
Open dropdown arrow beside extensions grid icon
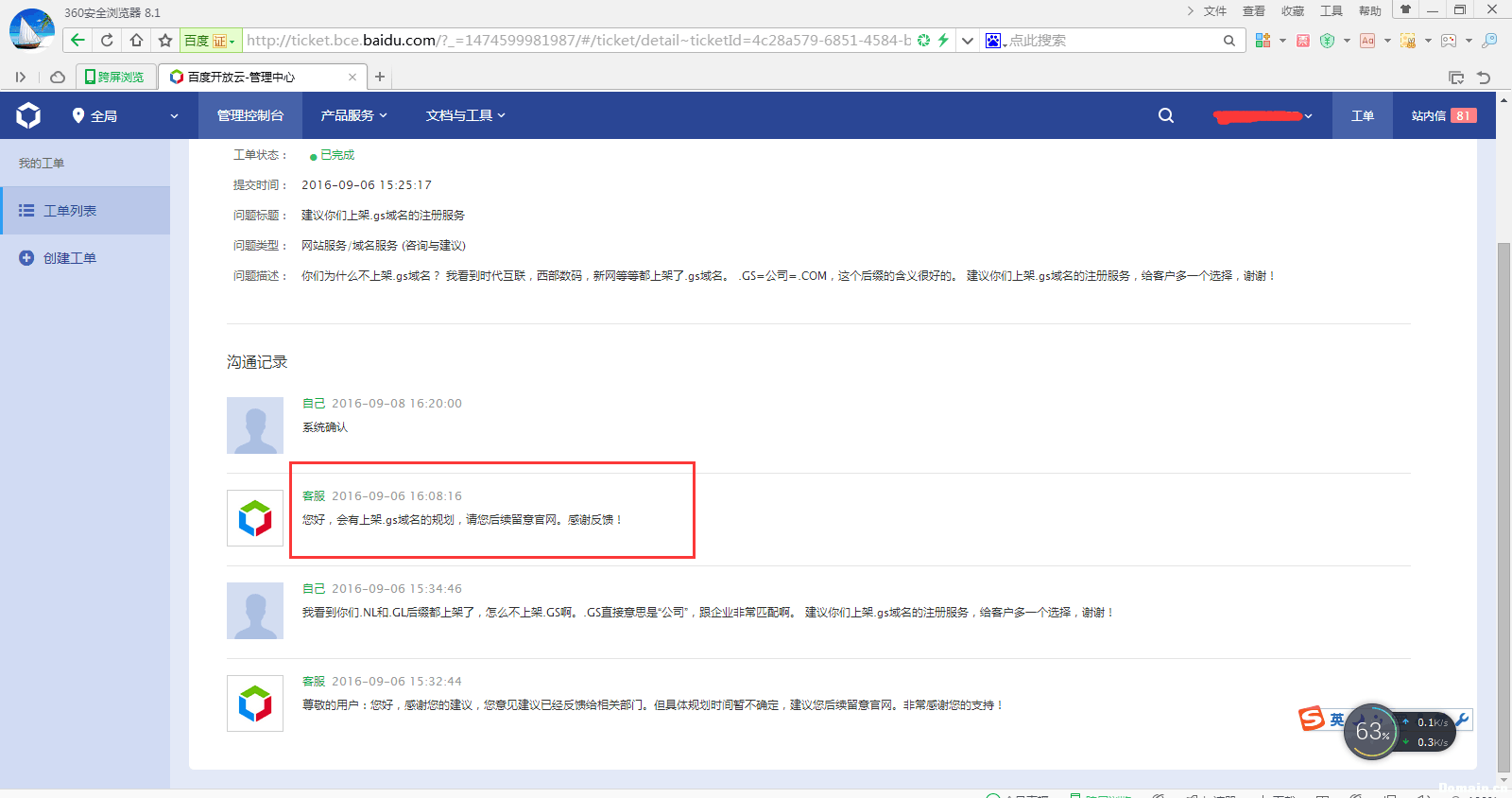[1282, 41]
